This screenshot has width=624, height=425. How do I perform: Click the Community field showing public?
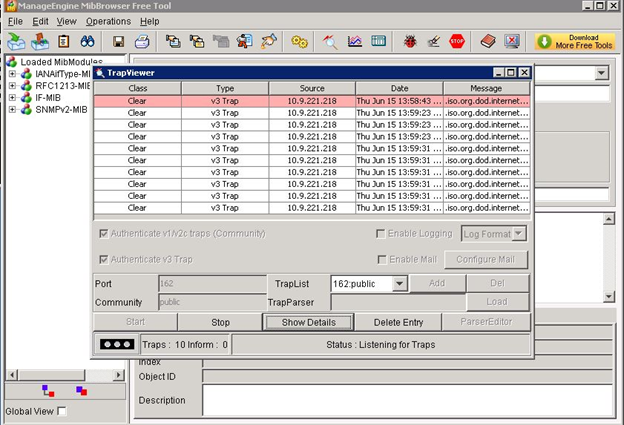(x=212, y=302)
